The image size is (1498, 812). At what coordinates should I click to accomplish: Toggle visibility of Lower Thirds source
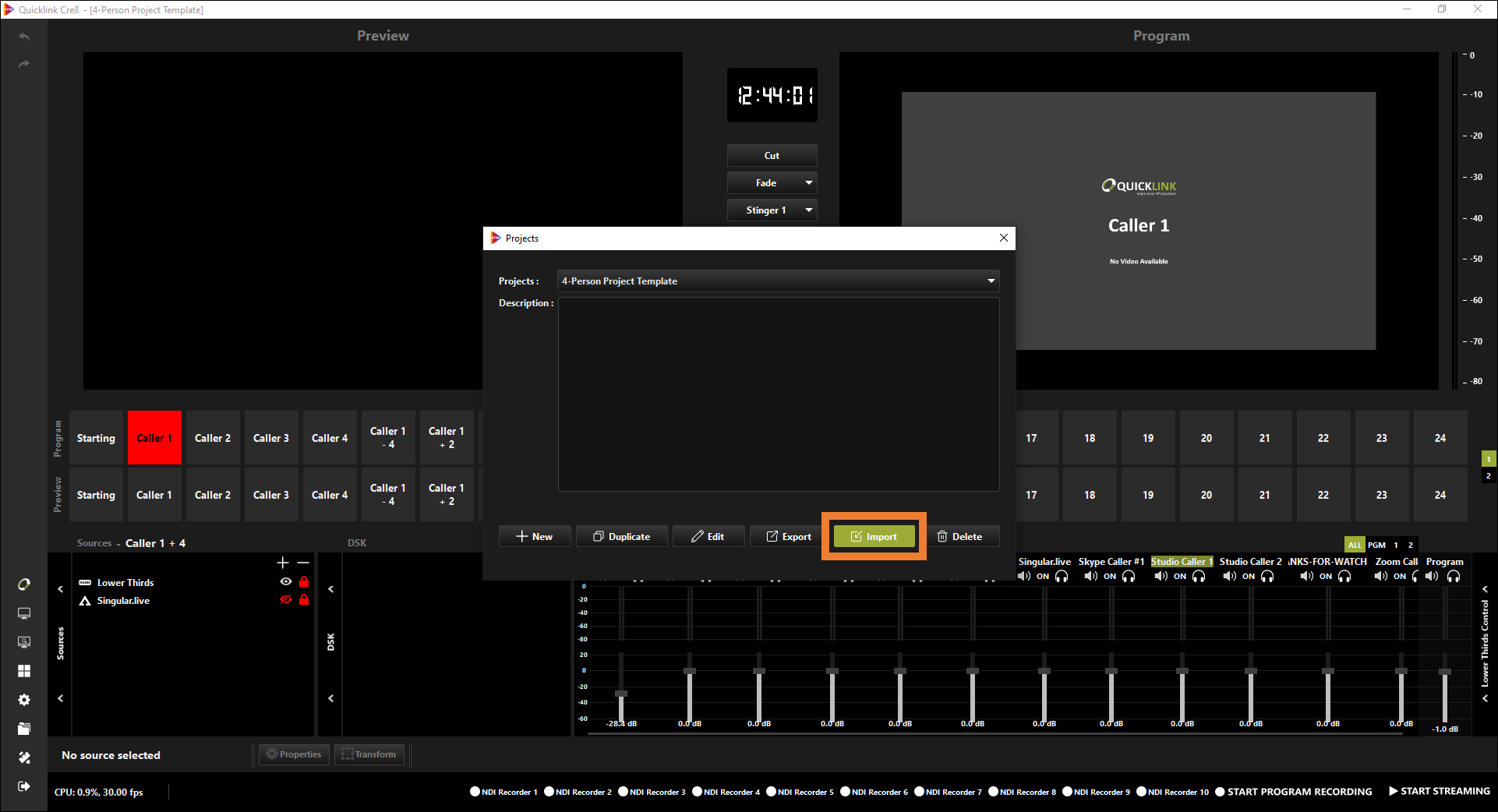click(x=286, y=582)
